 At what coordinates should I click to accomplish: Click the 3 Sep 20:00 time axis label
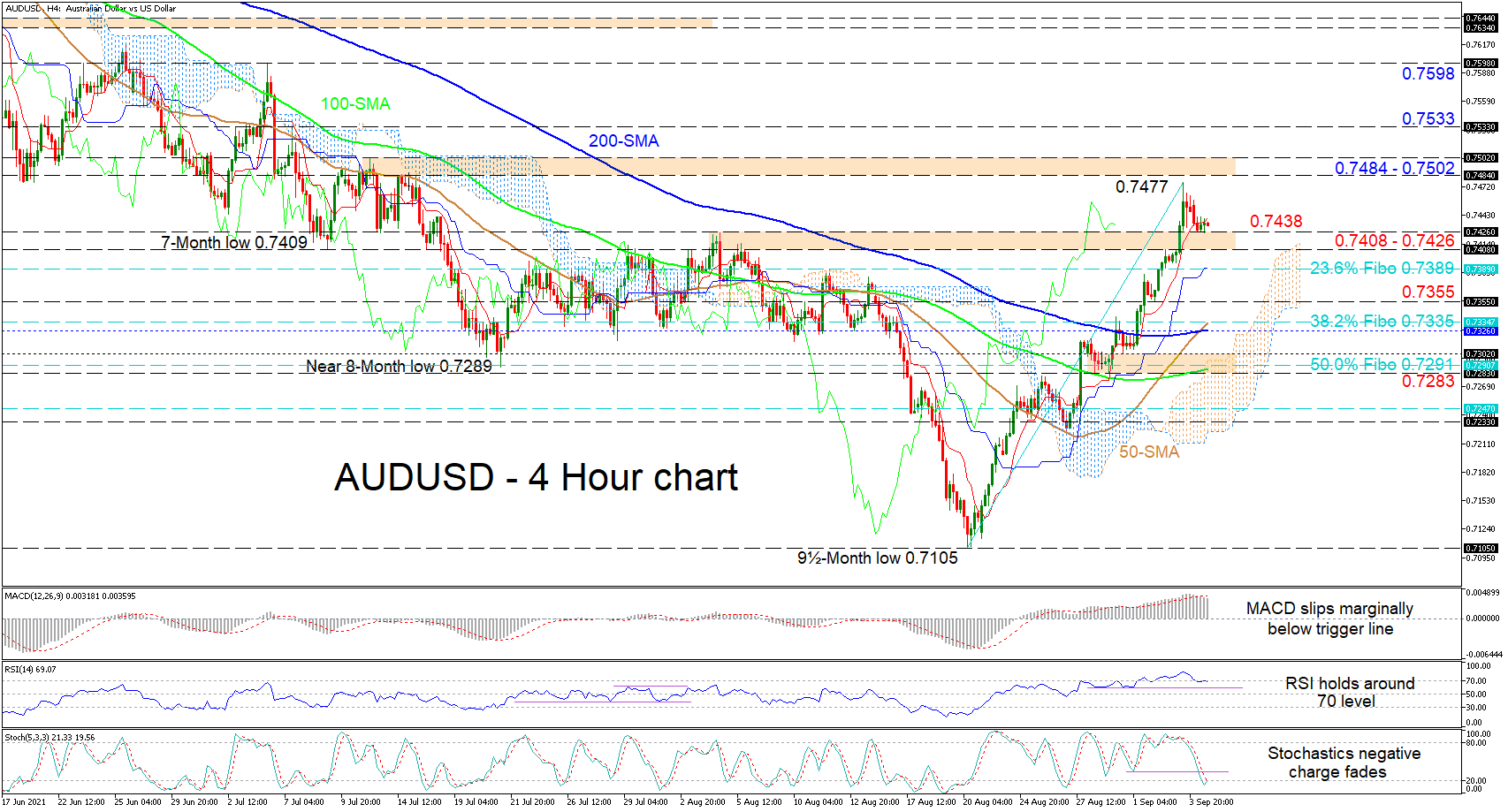(1211, 802)
